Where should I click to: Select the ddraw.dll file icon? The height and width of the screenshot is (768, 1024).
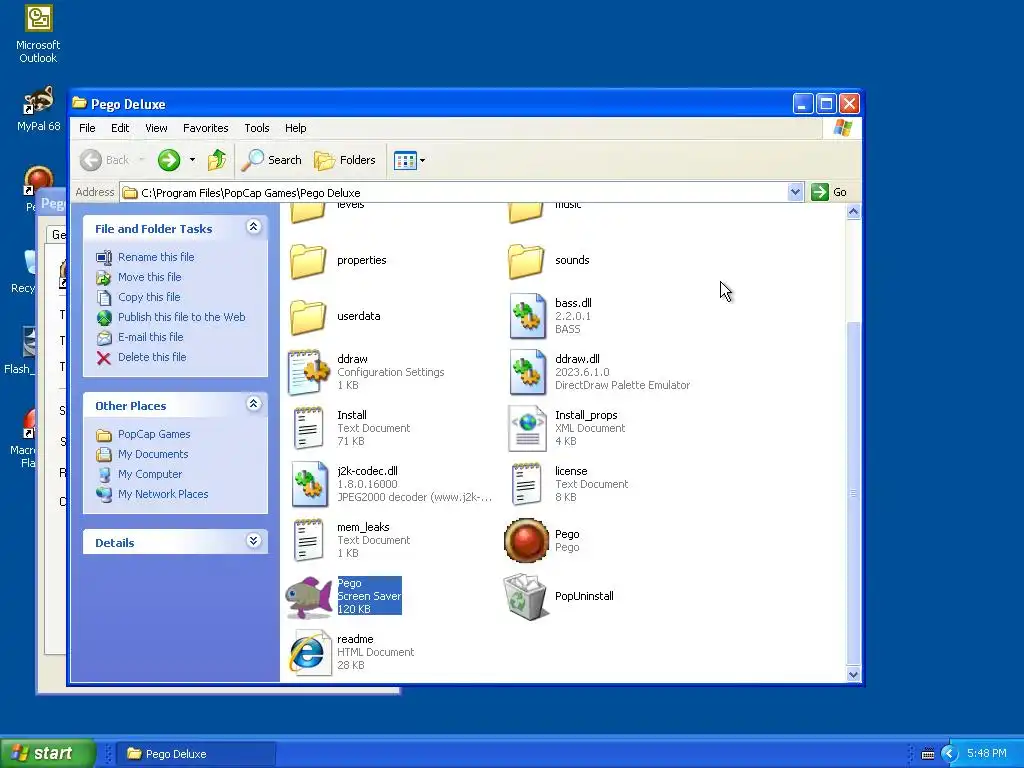click(527, 372)
